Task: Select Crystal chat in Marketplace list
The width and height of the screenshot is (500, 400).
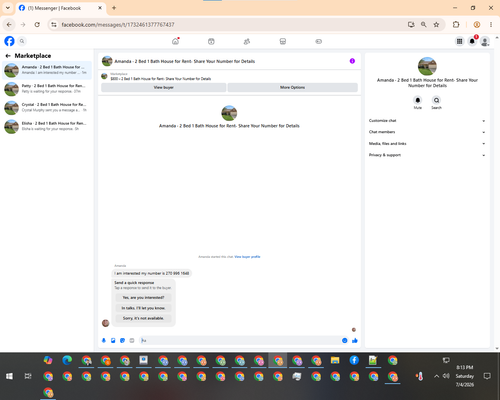Action: pyautogui.click(x=47, y=107)
